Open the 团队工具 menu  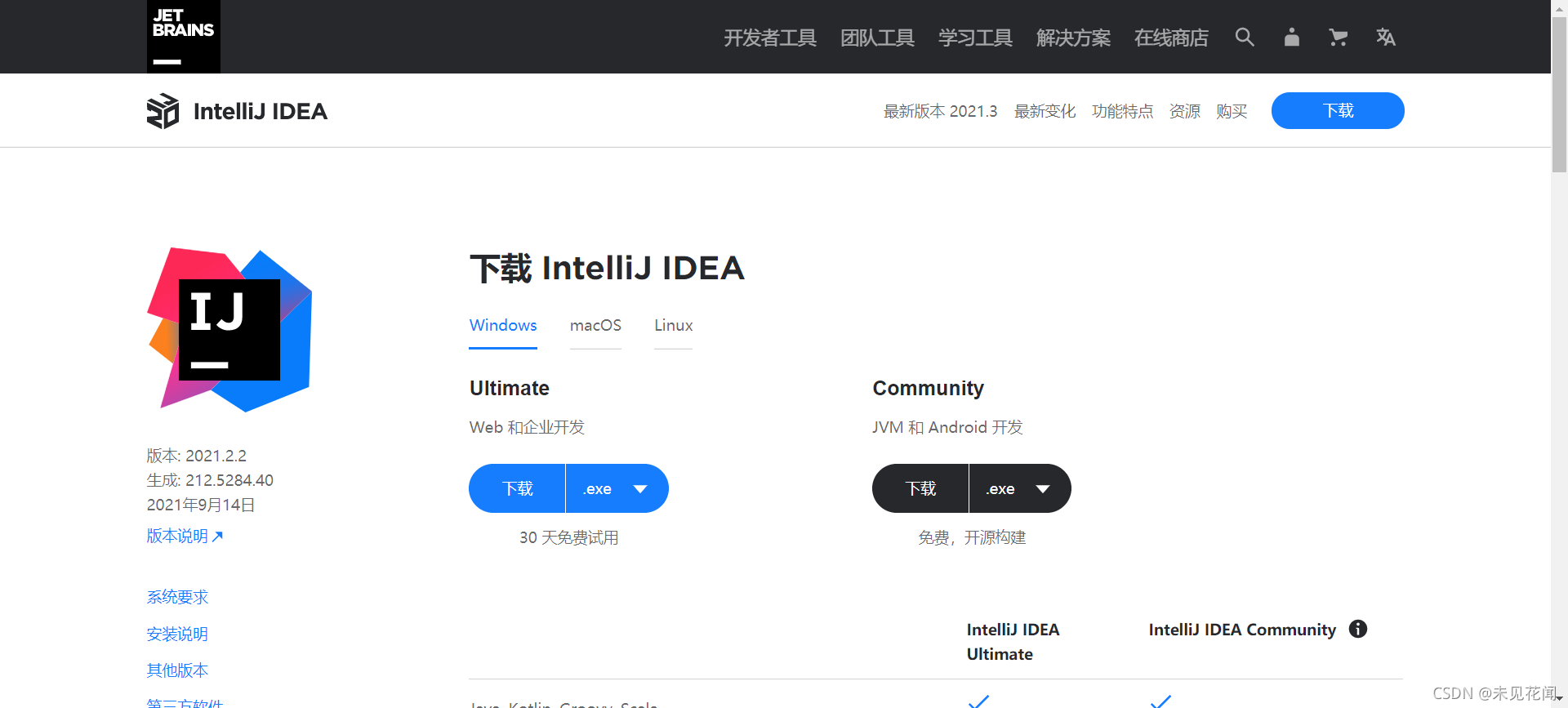coord(878,38)
